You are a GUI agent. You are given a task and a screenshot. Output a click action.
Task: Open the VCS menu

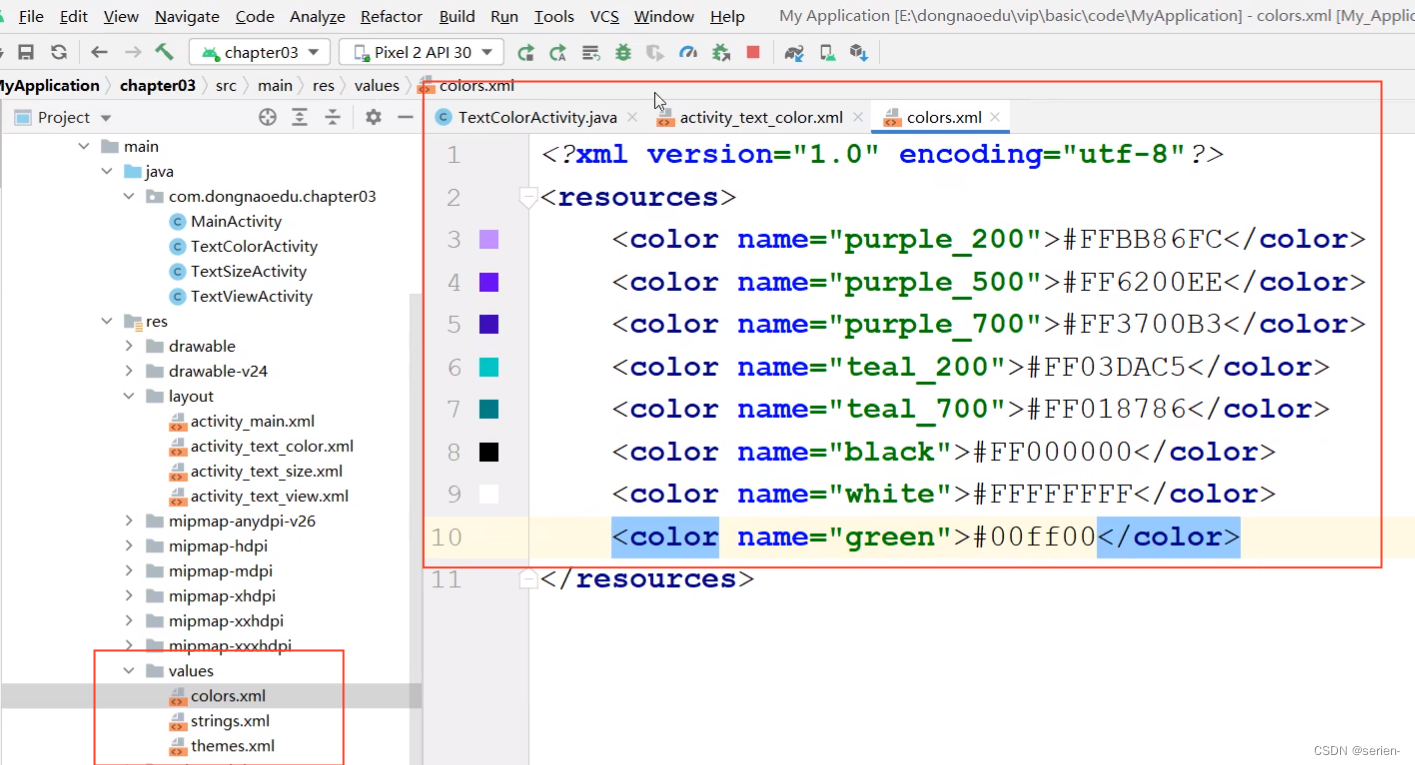[x=604, y=16]
